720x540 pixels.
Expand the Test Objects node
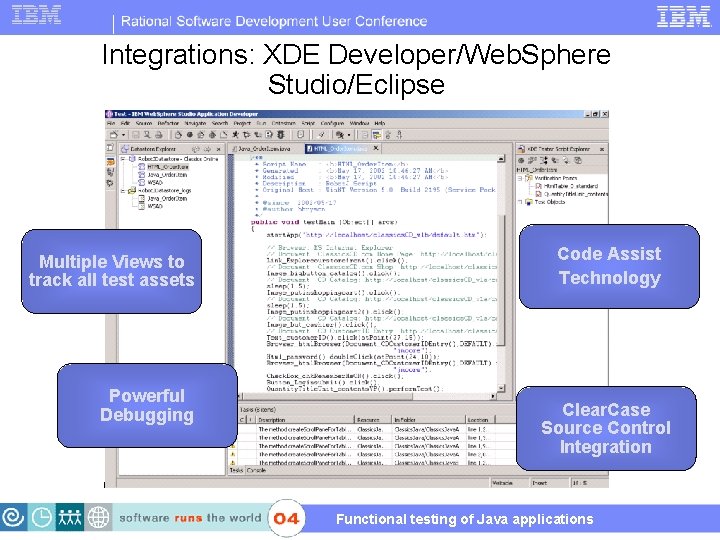520,202
